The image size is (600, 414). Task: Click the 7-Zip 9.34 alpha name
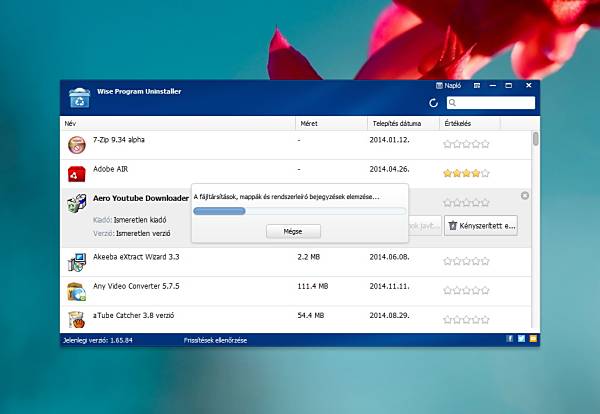[x=119, y=140]
